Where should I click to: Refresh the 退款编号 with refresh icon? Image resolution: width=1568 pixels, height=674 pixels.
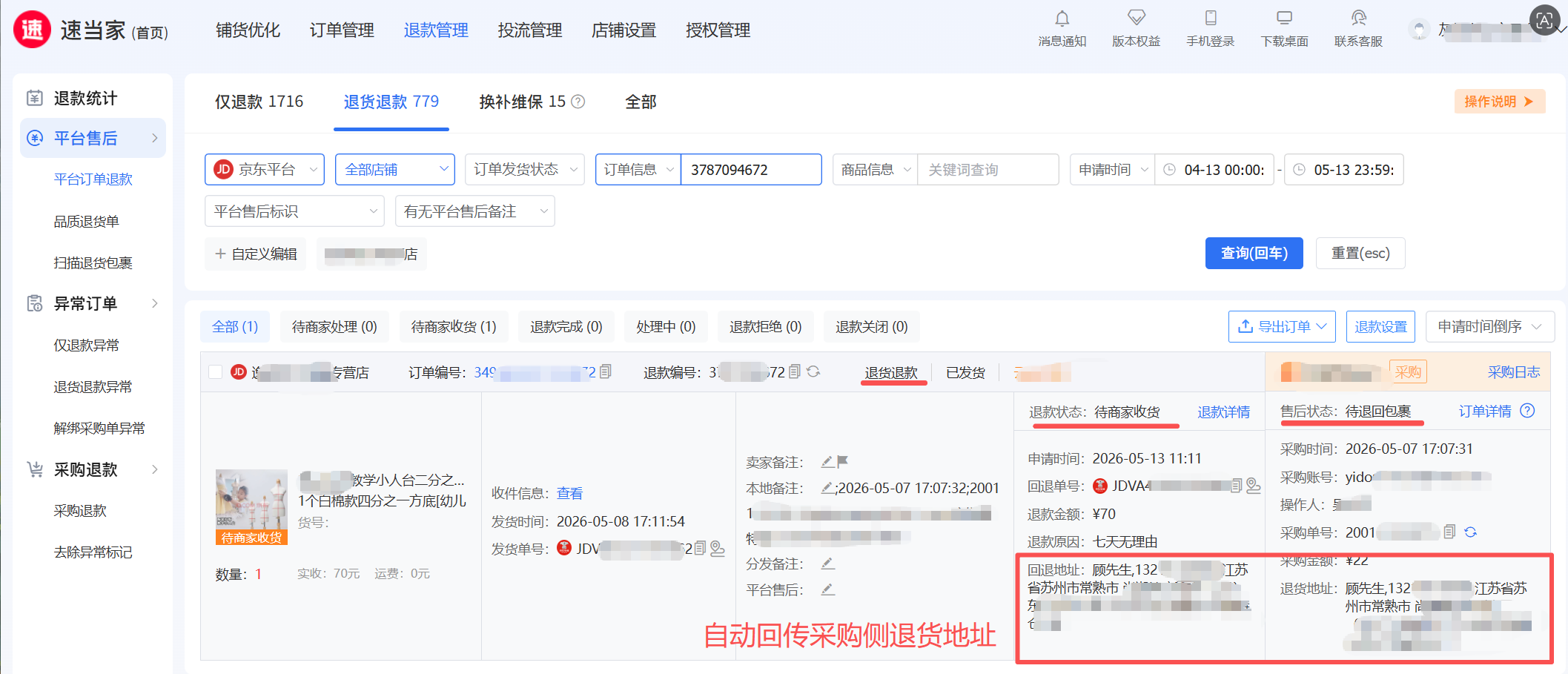[813, 371]
